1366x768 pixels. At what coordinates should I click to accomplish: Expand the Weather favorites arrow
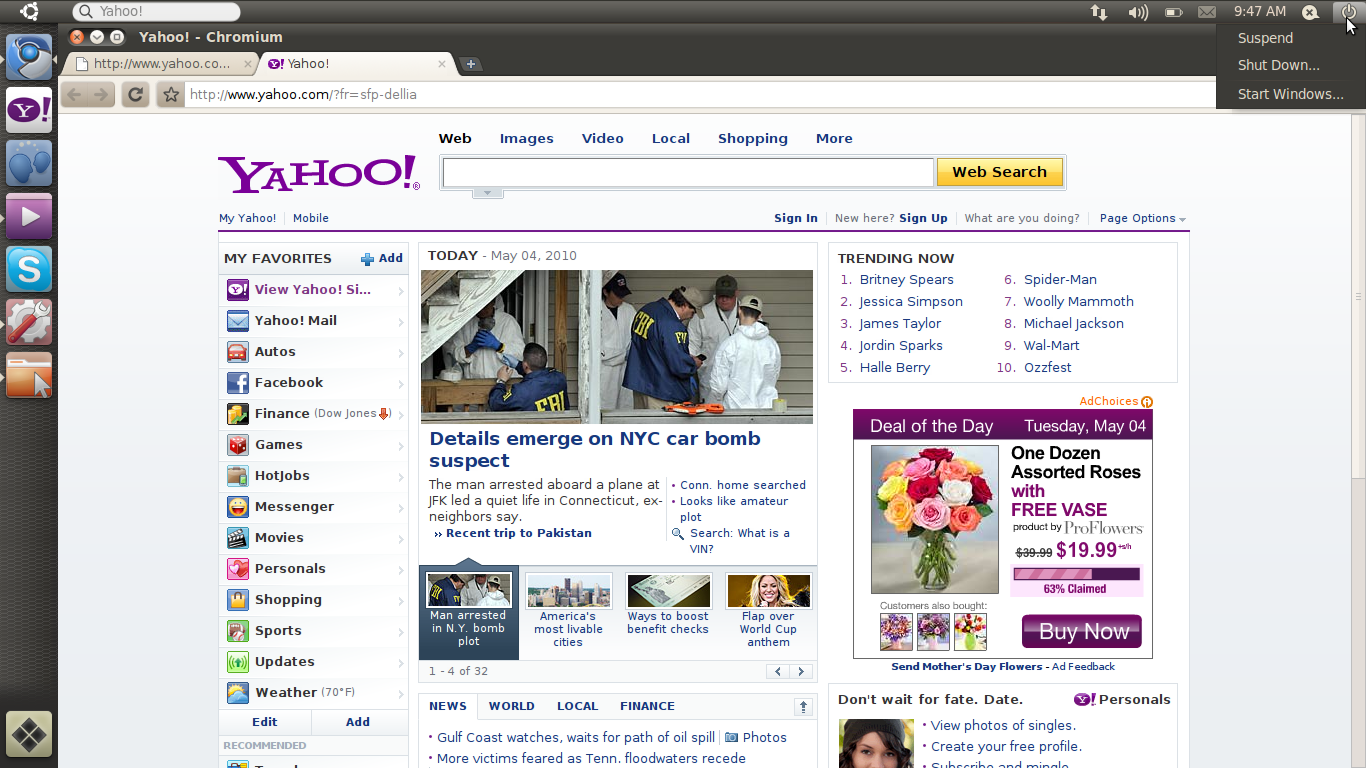[x=400, y=693]
